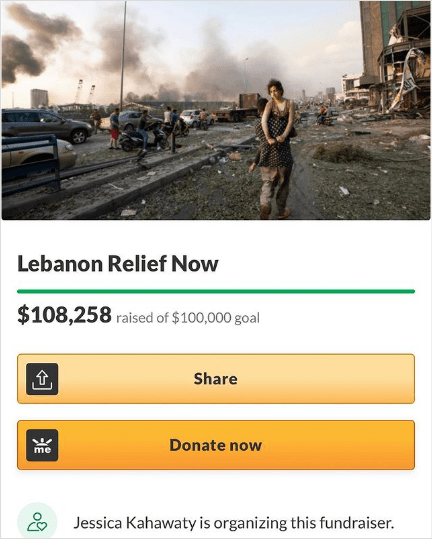
Task: Open the Beirut explosion campaign photo
Action: coord(216,110)
